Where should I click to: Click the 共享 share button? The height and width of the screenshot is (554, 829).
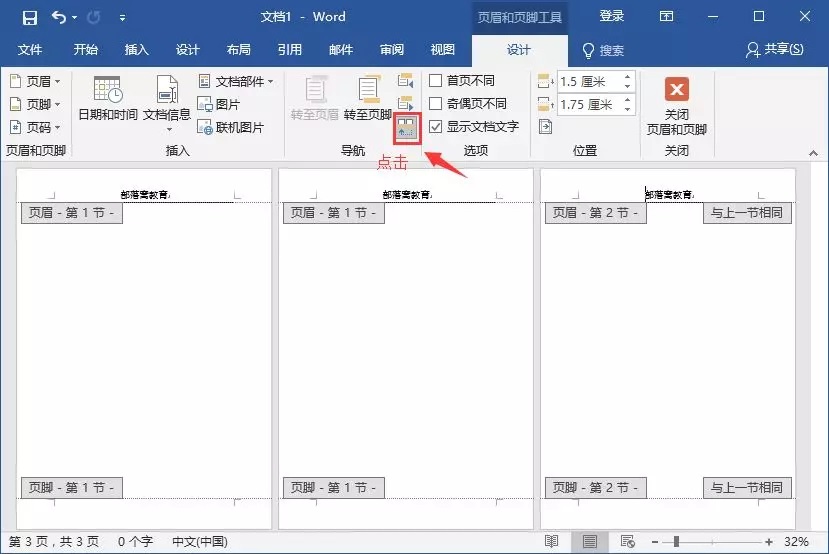(775, 50)
